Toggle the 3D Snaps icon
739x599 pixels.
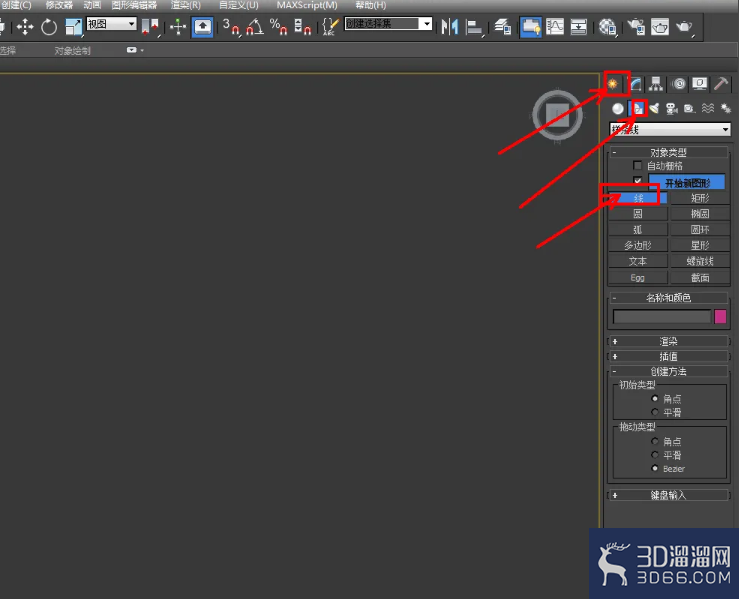(231, 26)
